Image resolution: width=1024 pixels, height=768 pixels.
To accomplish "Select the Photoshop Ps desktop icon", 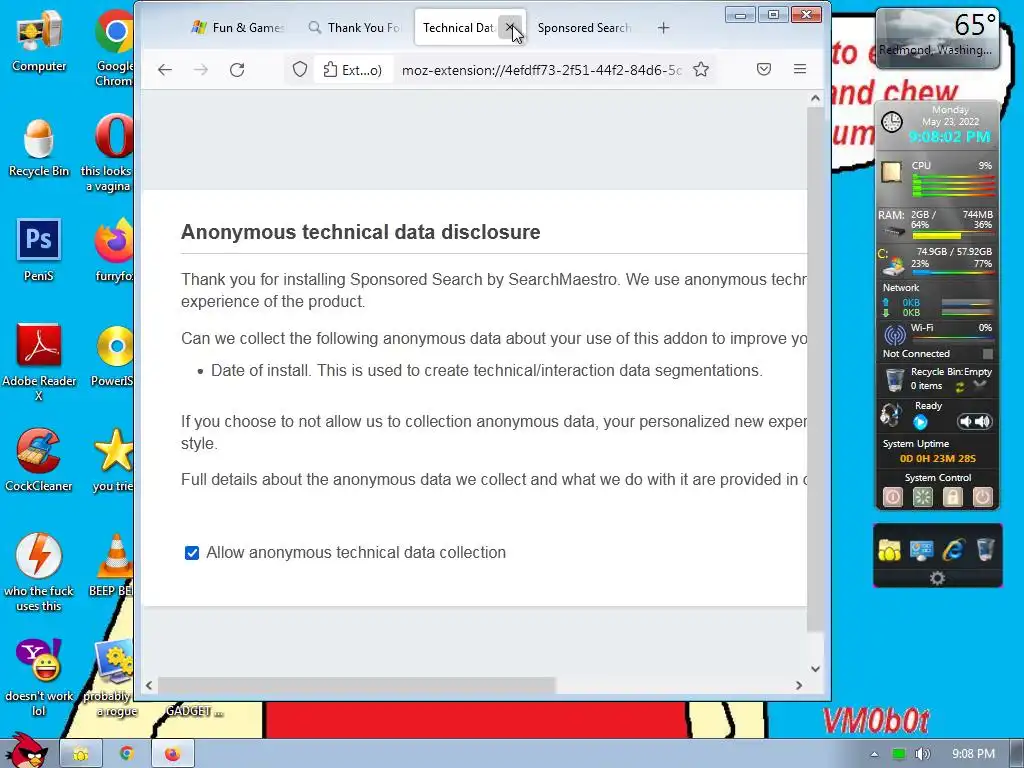I will pyautogui.click(x=39, y=250).
